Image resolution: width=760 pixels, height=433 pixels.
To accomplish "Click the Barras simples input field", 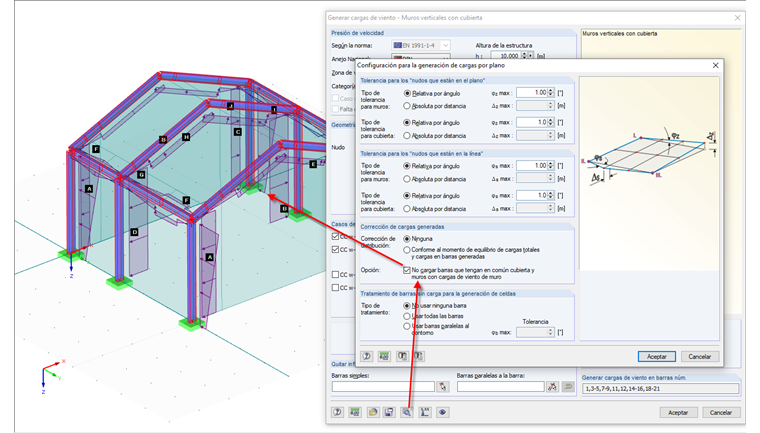I will 383,387.
